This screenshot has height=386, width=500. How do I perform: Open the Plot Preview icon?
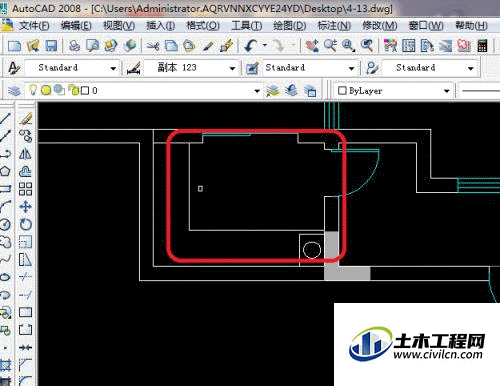[x=92, y=46]
